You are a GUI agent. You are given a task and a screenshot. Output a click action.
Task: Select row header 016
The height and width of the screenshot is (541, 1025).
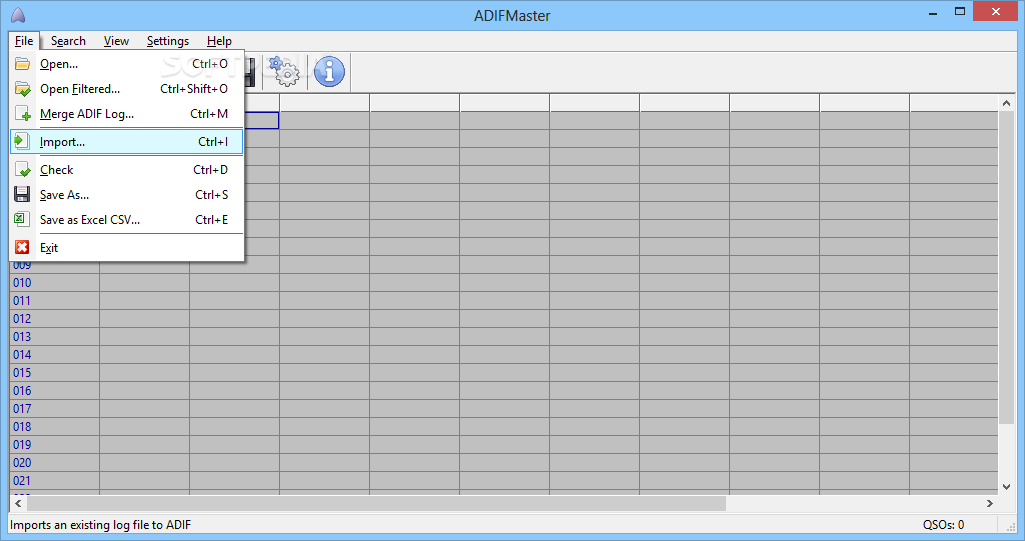[54, 391]
